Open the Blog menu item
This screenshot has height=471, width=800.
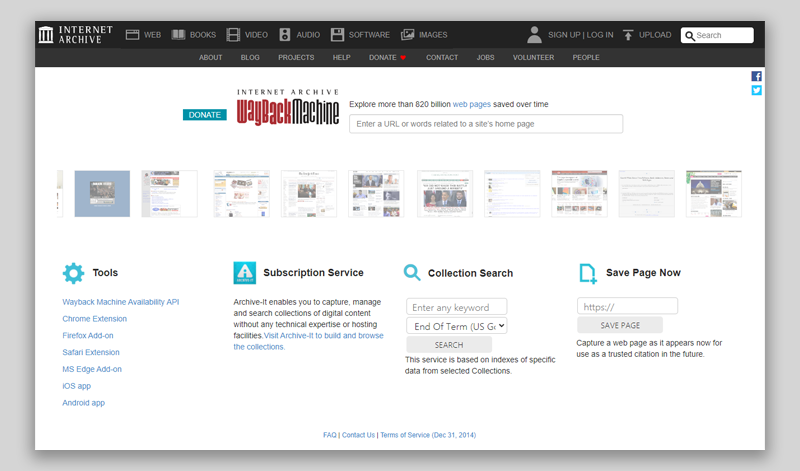pos(250,58)
